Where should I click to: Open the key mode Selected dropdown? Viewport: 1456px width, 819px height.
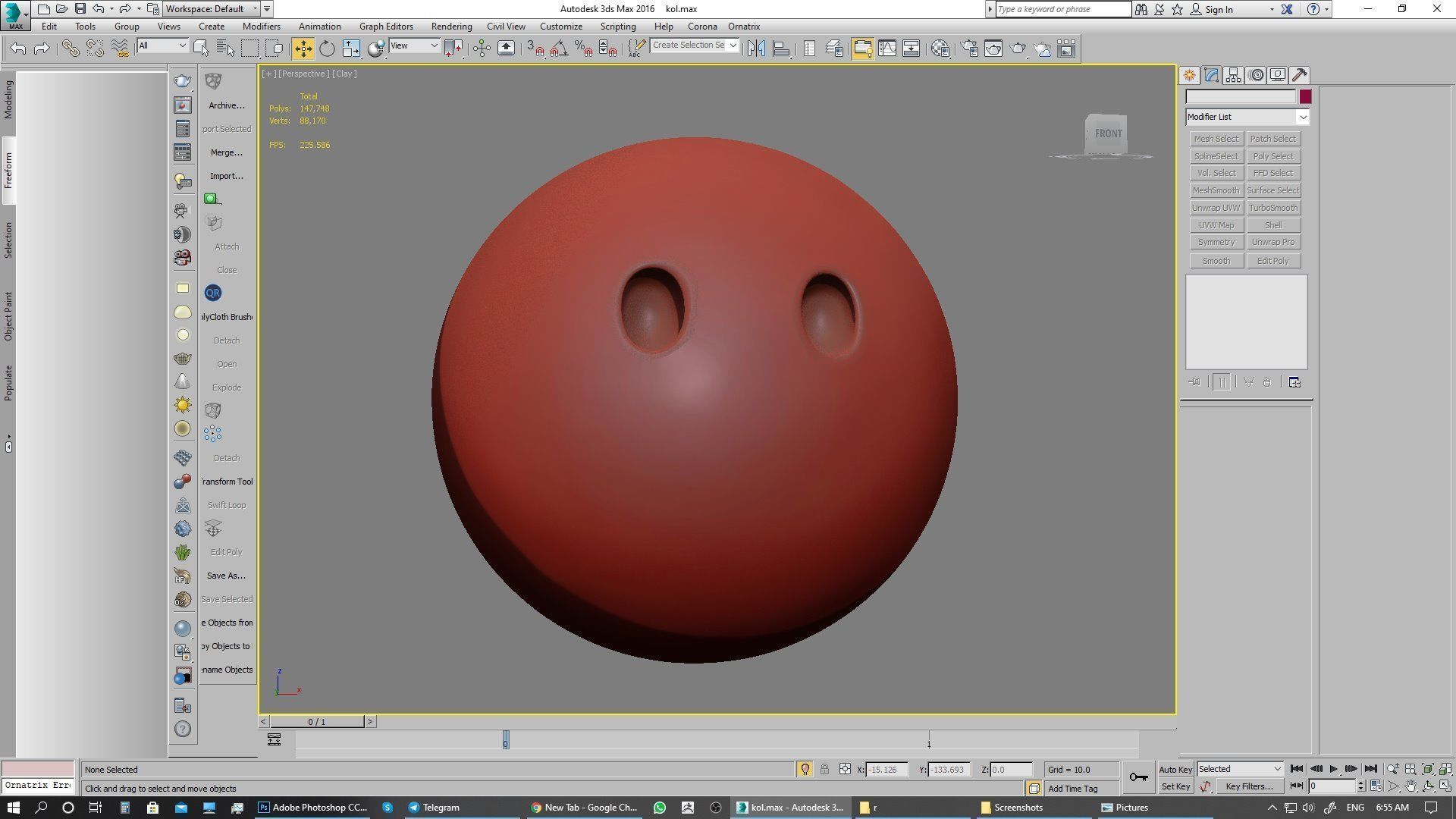[1240, 769]
